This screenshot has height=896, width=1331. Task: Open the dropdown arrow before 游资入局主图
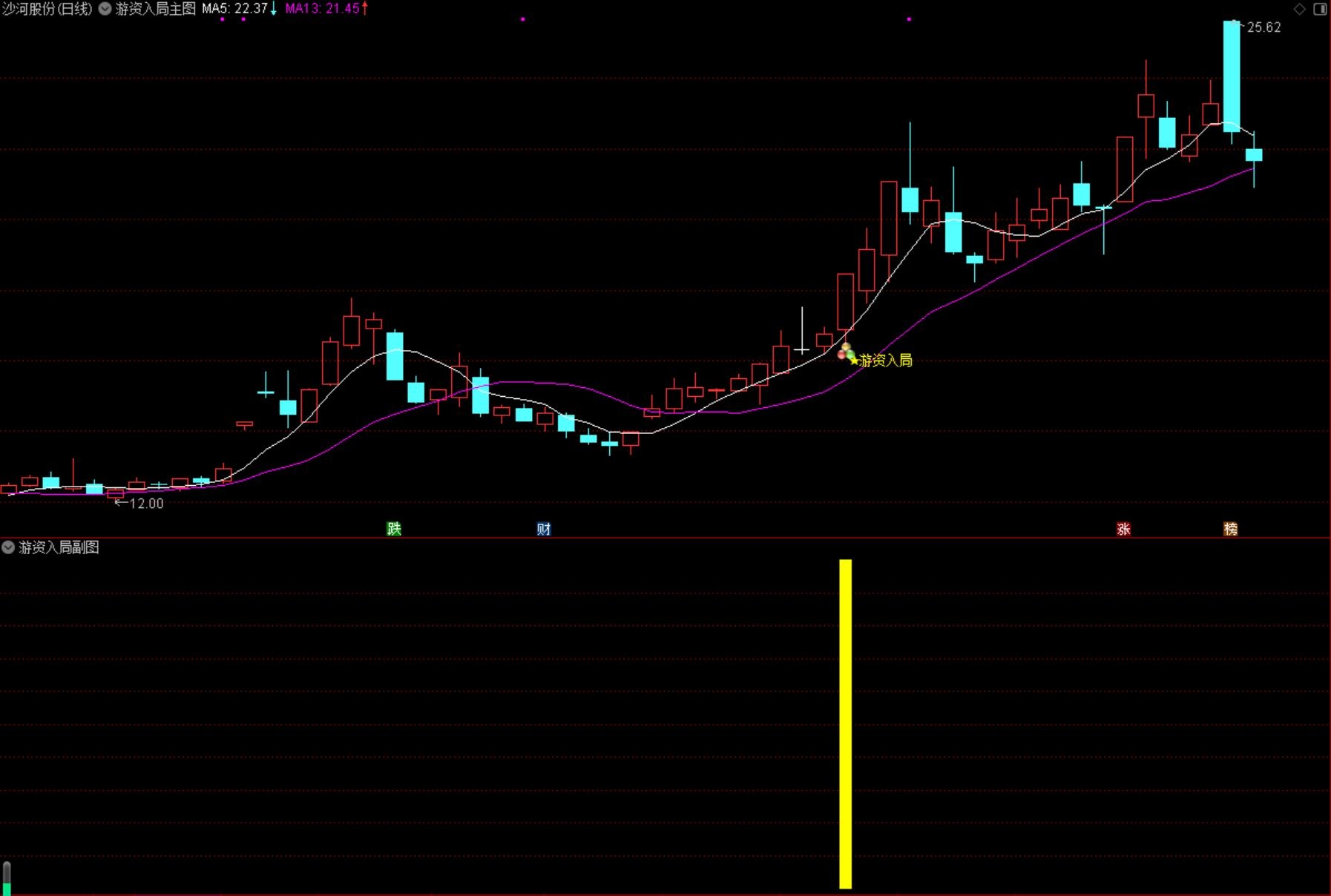click(x=105, y=9)
